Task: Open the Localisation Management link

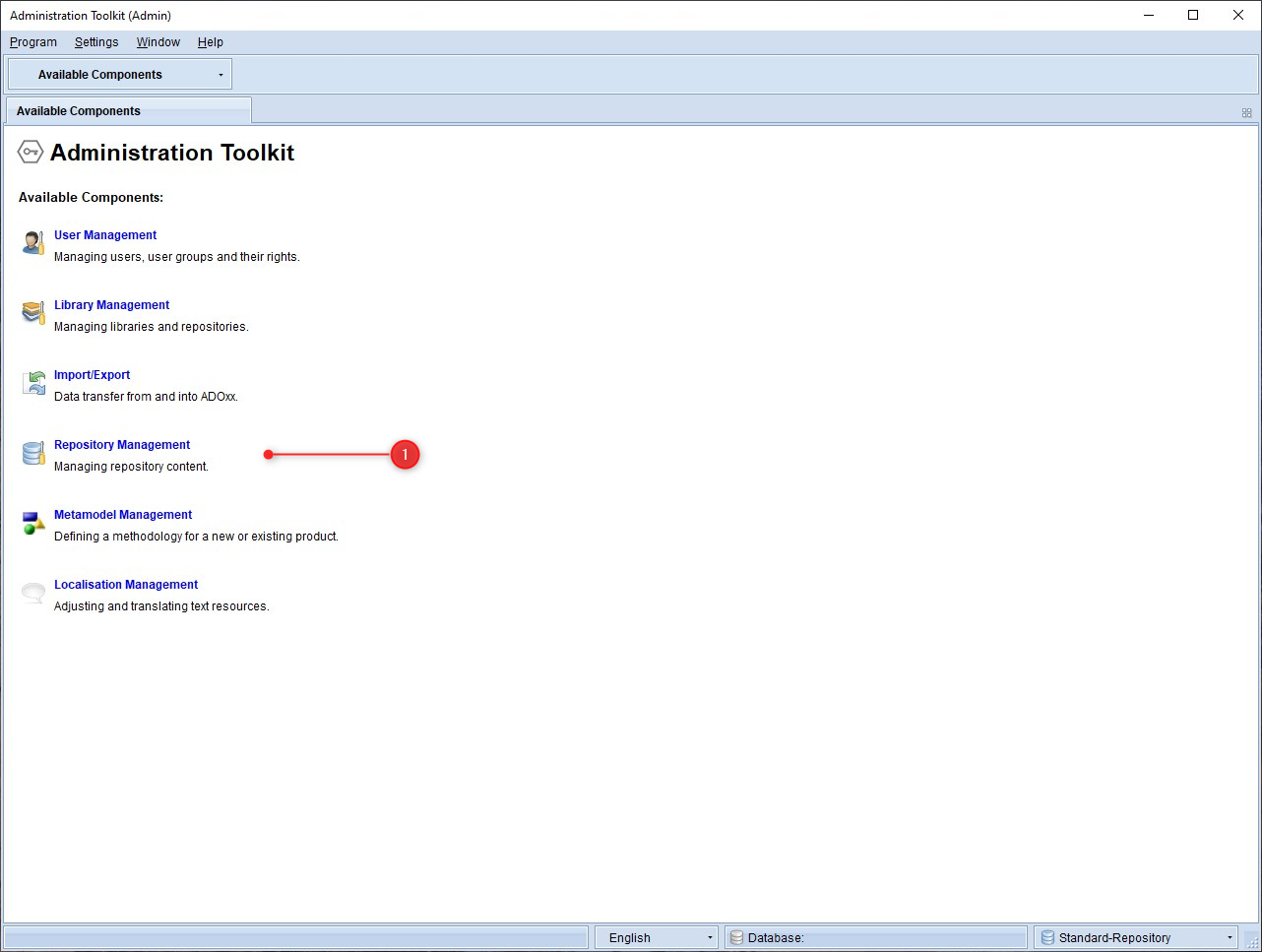Action: [x=126, y=585]
